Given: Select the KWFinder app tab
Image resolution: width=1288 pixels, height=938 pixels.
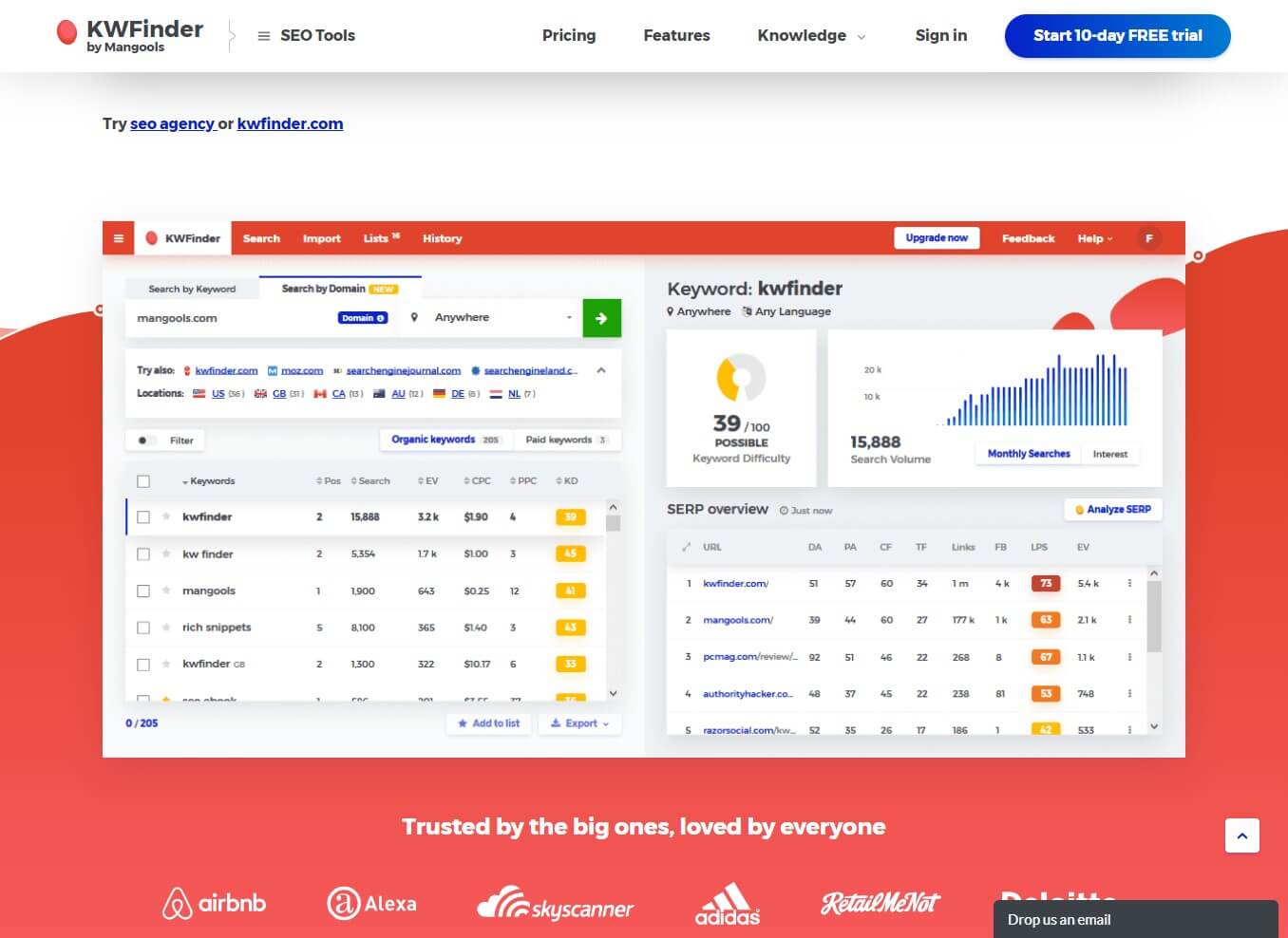Looking at the screenshot, I should (x=183, y=238).
